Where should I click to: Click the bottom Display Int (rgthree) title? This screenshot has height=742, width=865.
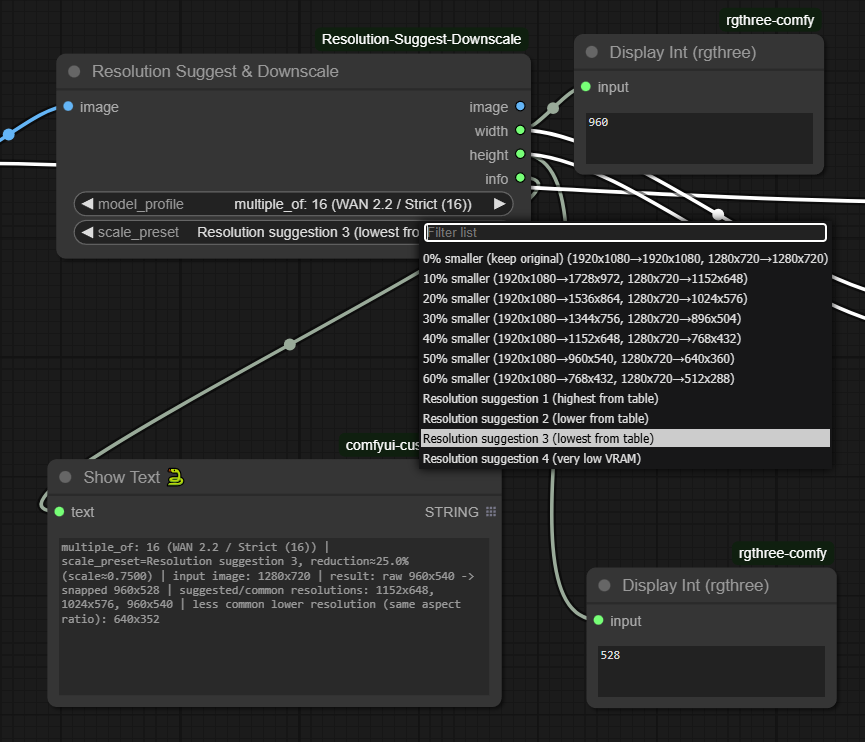click(x=695, y=585)
